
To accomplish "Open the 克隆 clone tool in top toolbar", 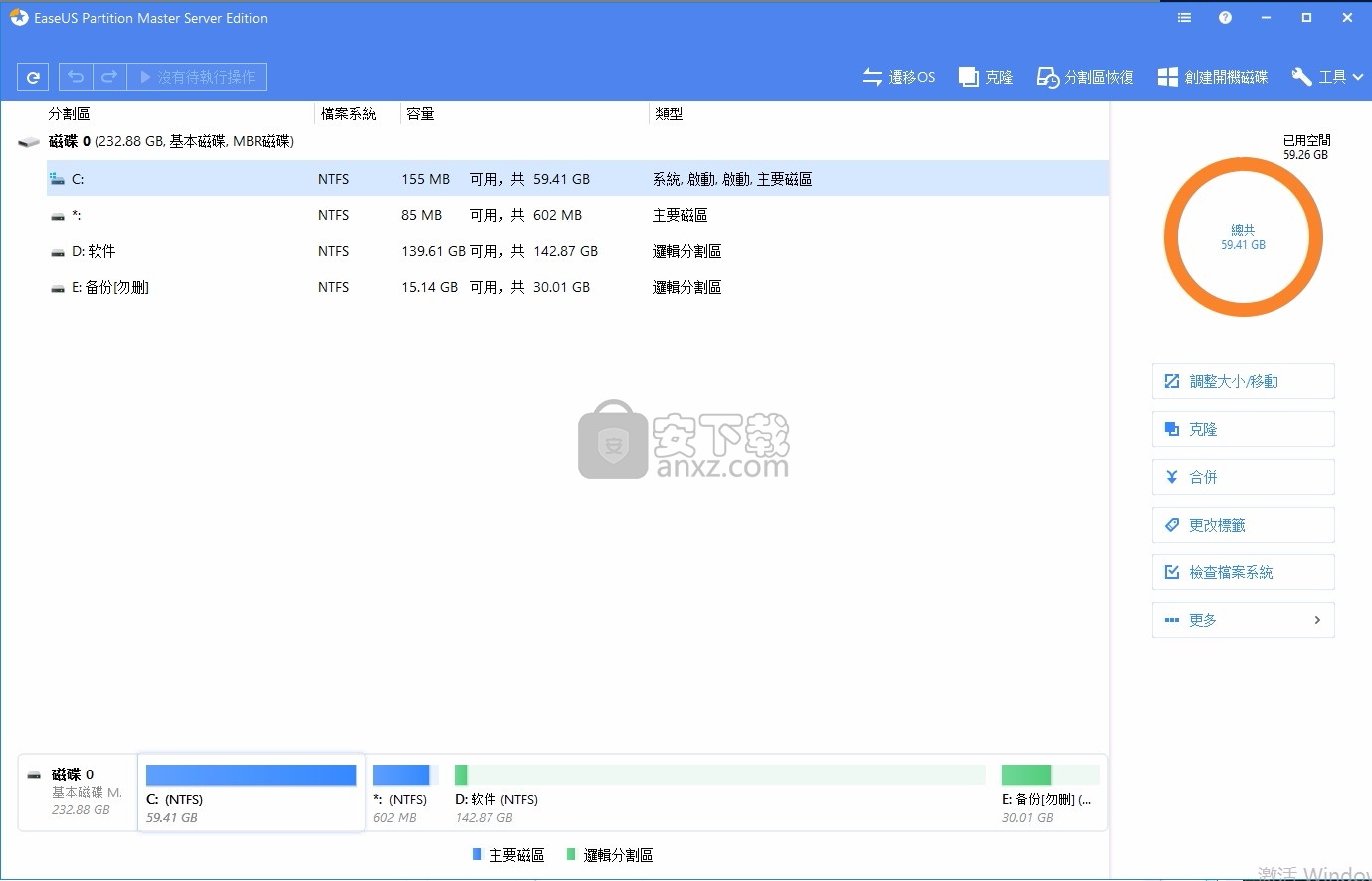I will 985,77.
